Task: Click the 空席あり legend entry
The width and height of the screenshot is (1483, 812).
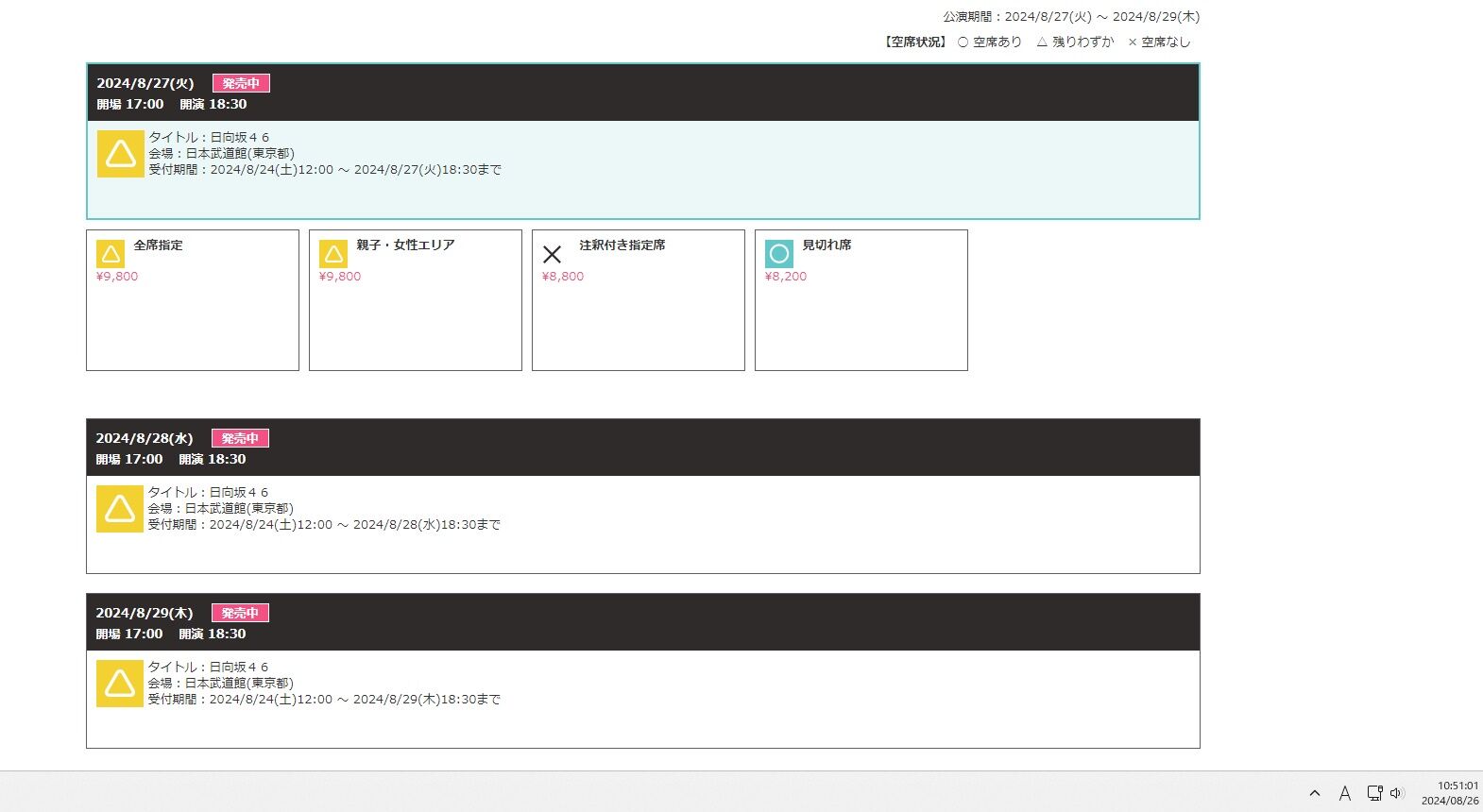Action: coord(990,42)
